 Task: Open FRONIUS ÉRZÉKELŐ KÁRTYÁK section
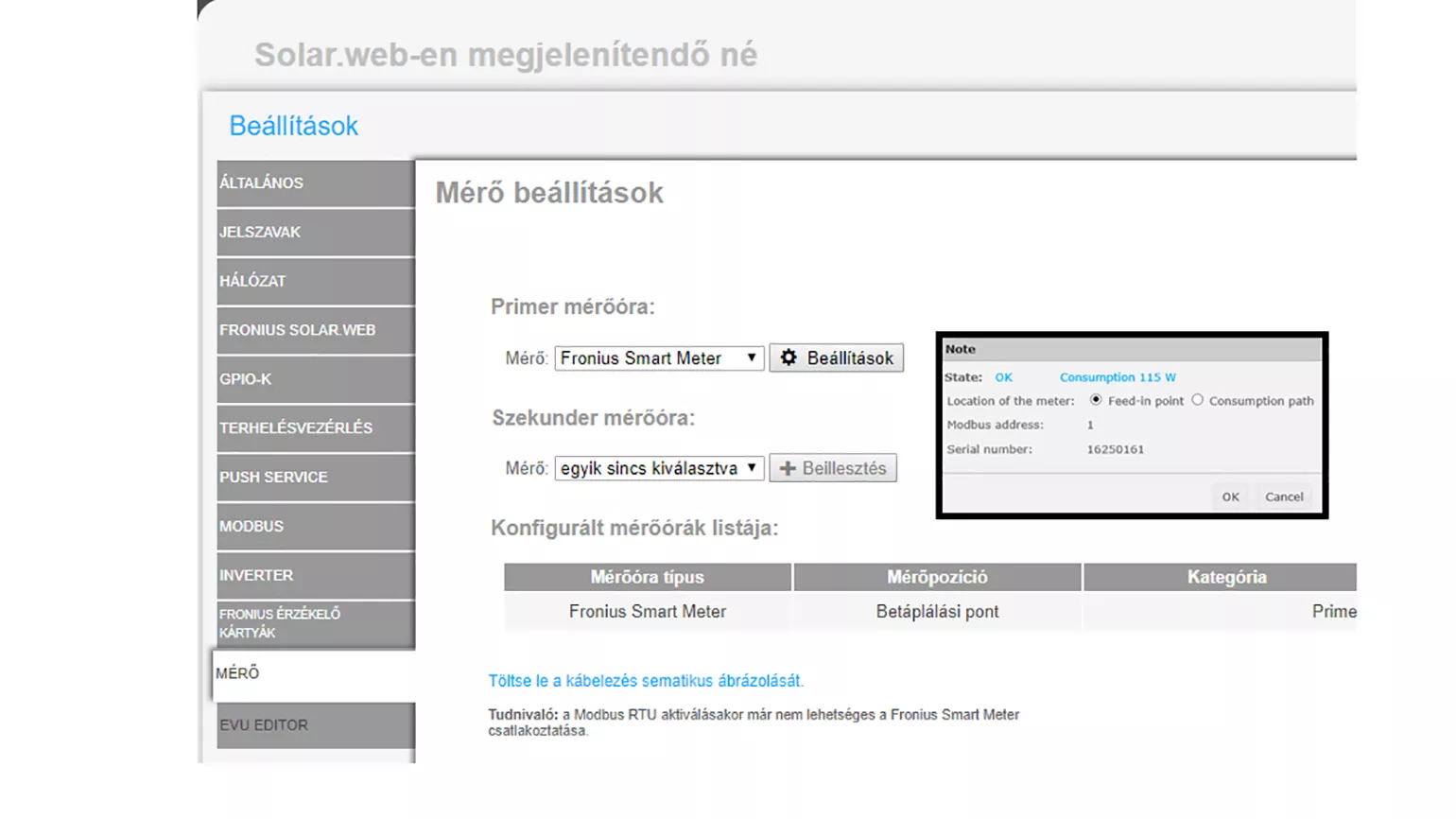(315, 624)
